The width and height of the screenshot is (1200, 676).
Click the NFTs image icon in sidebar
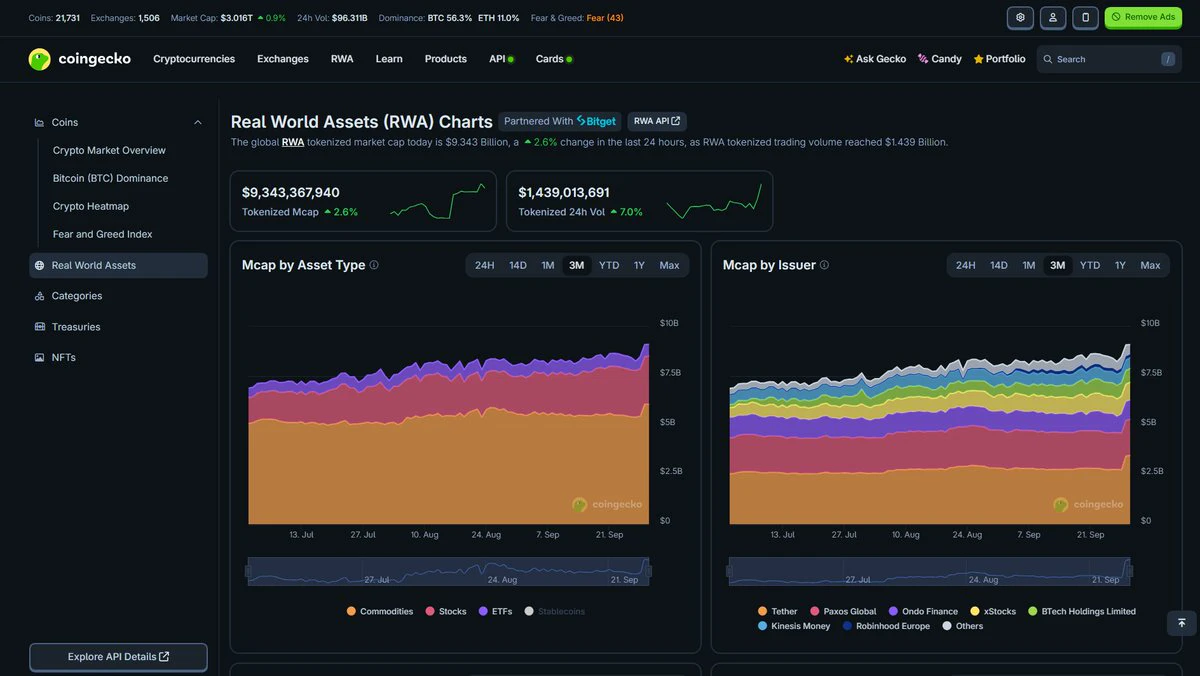(x=39, y=357)
